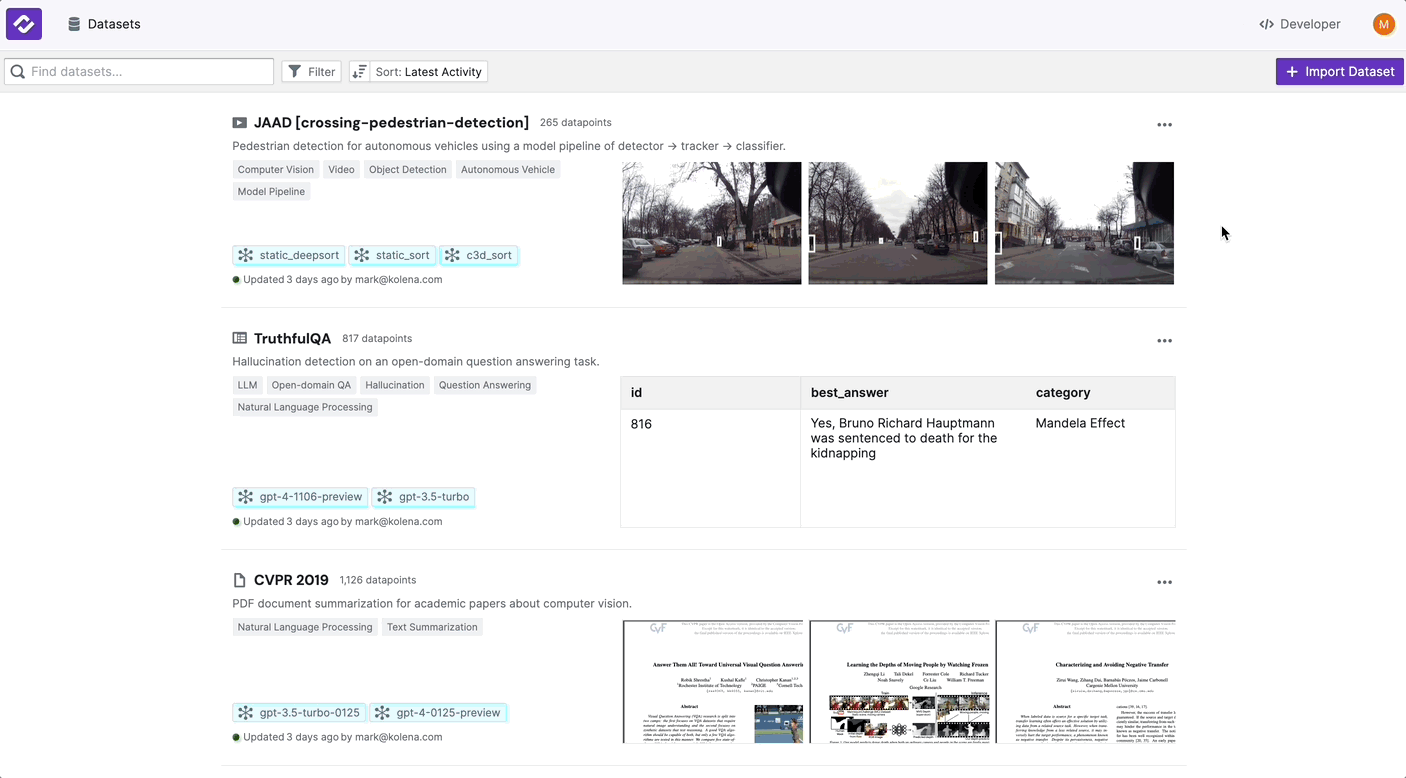1406x778 pixels.
Task: Select the c3d_sort model chip
Action: (x=479, y=255)
